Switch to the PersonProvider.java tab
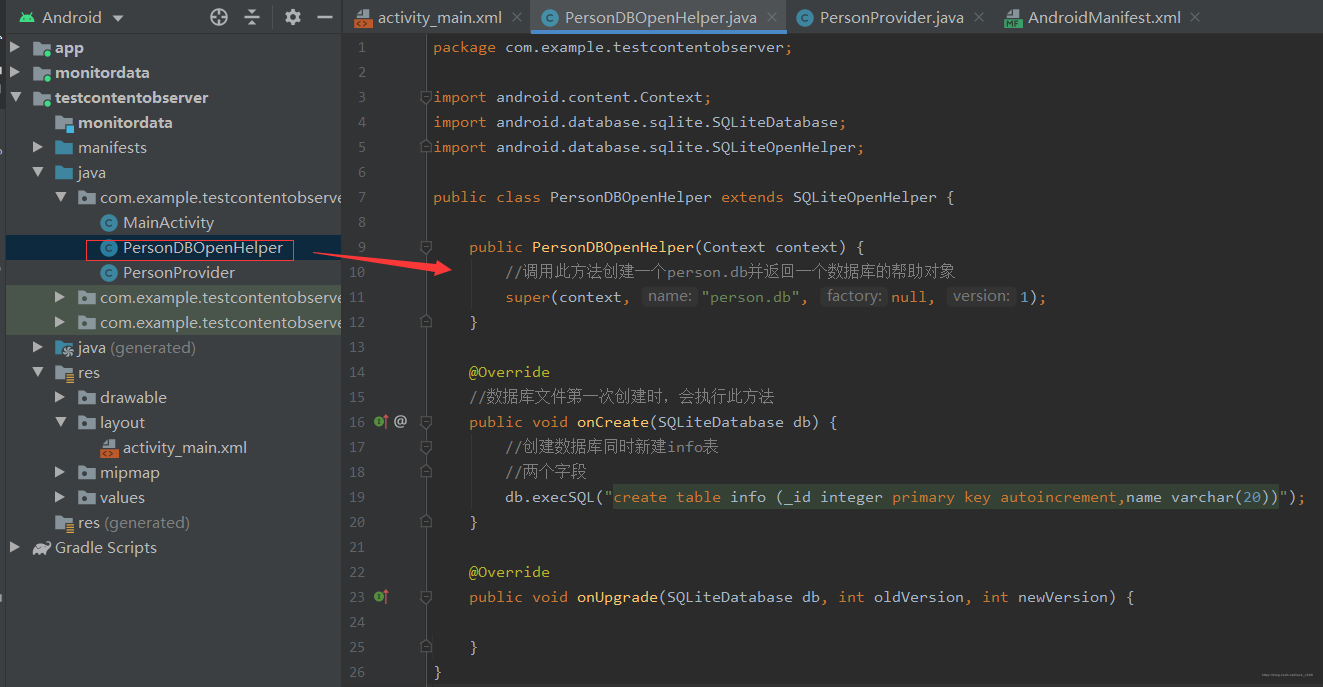The width and height of the screenshot is (1323, 687). pos(892,17)
